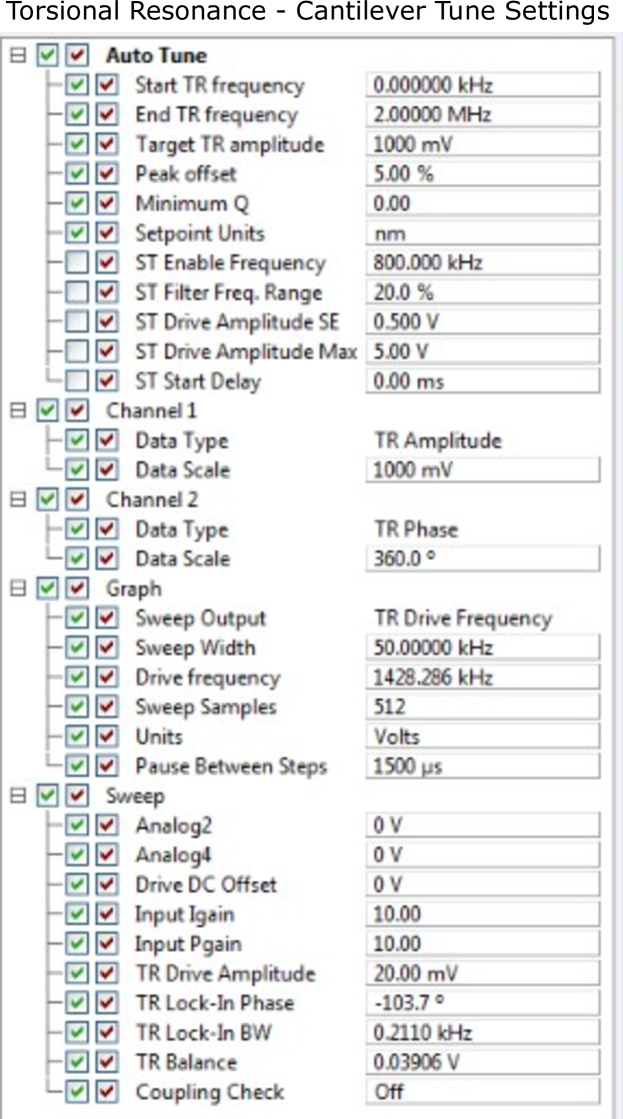
Task: Collapse the Graph group
Action: pyautogui.click(x=18, y=589)
